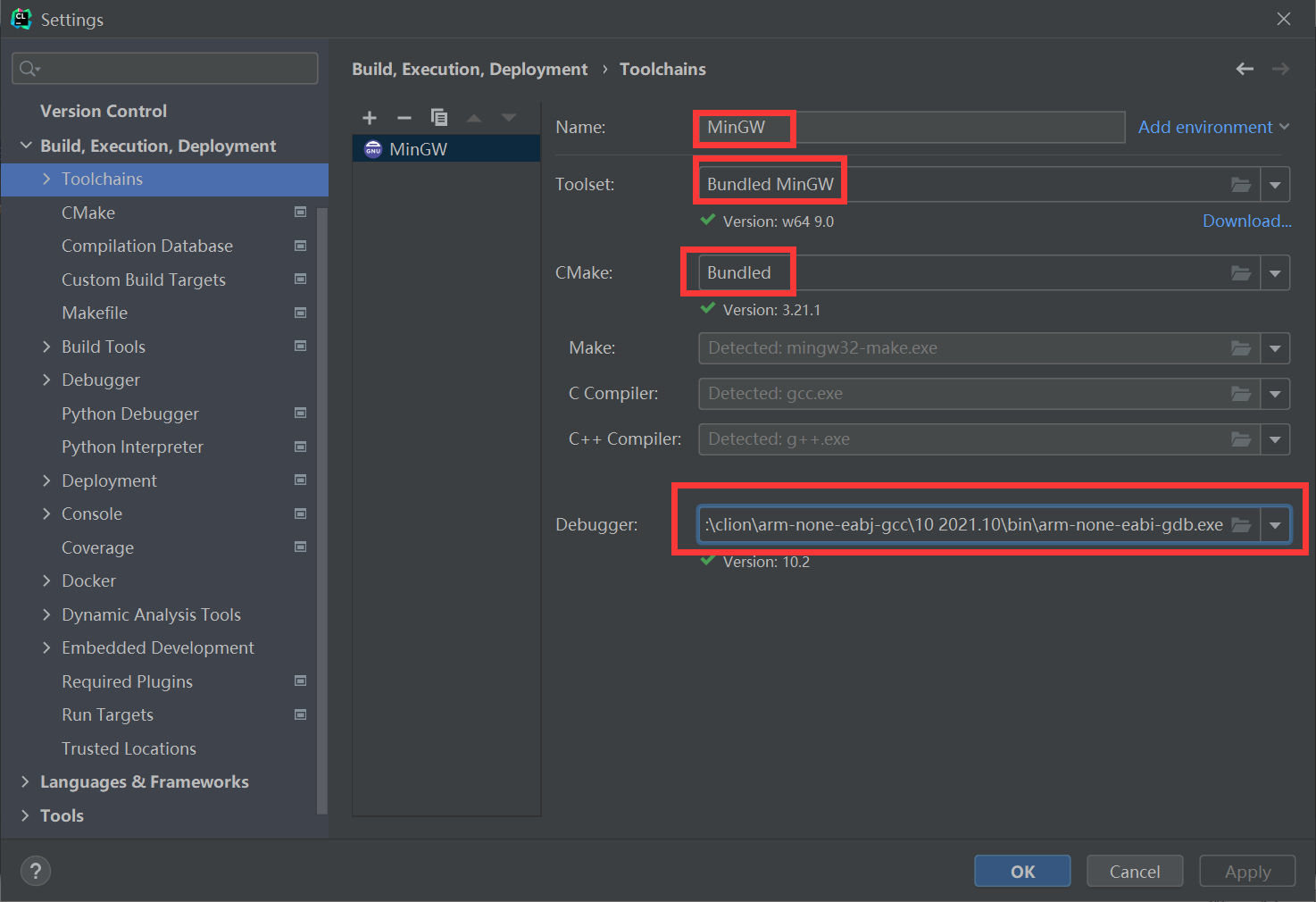The width and height of the screenshot is (1316, 902).
Task: Click the Coverage project-level settings icon
Action: pyautogui.click(x=301, y=547)
